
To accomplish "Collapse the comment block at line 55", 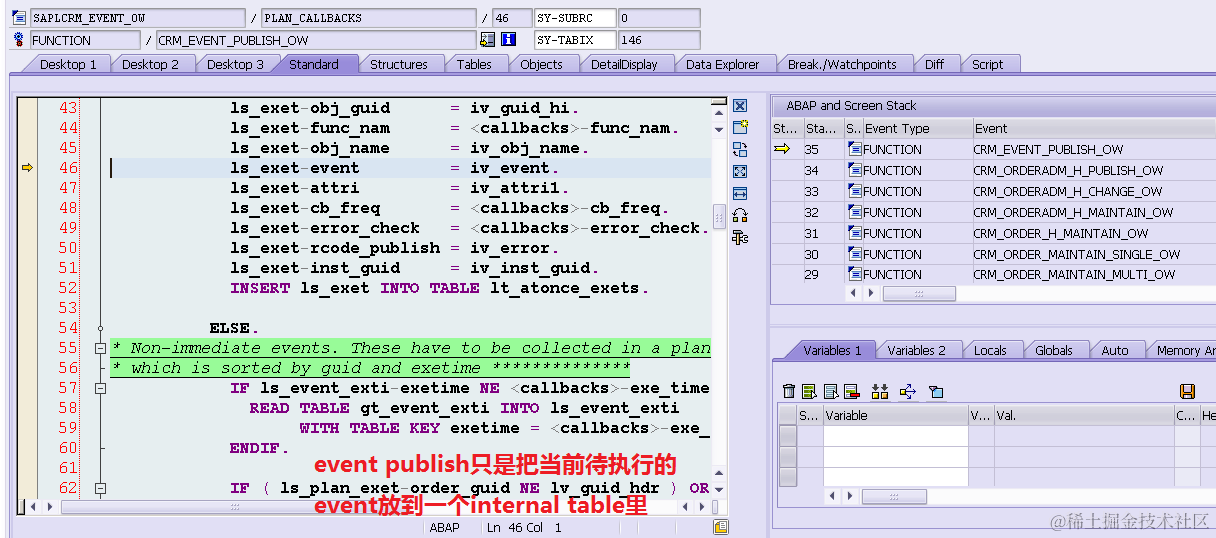I will pos(100,348).
